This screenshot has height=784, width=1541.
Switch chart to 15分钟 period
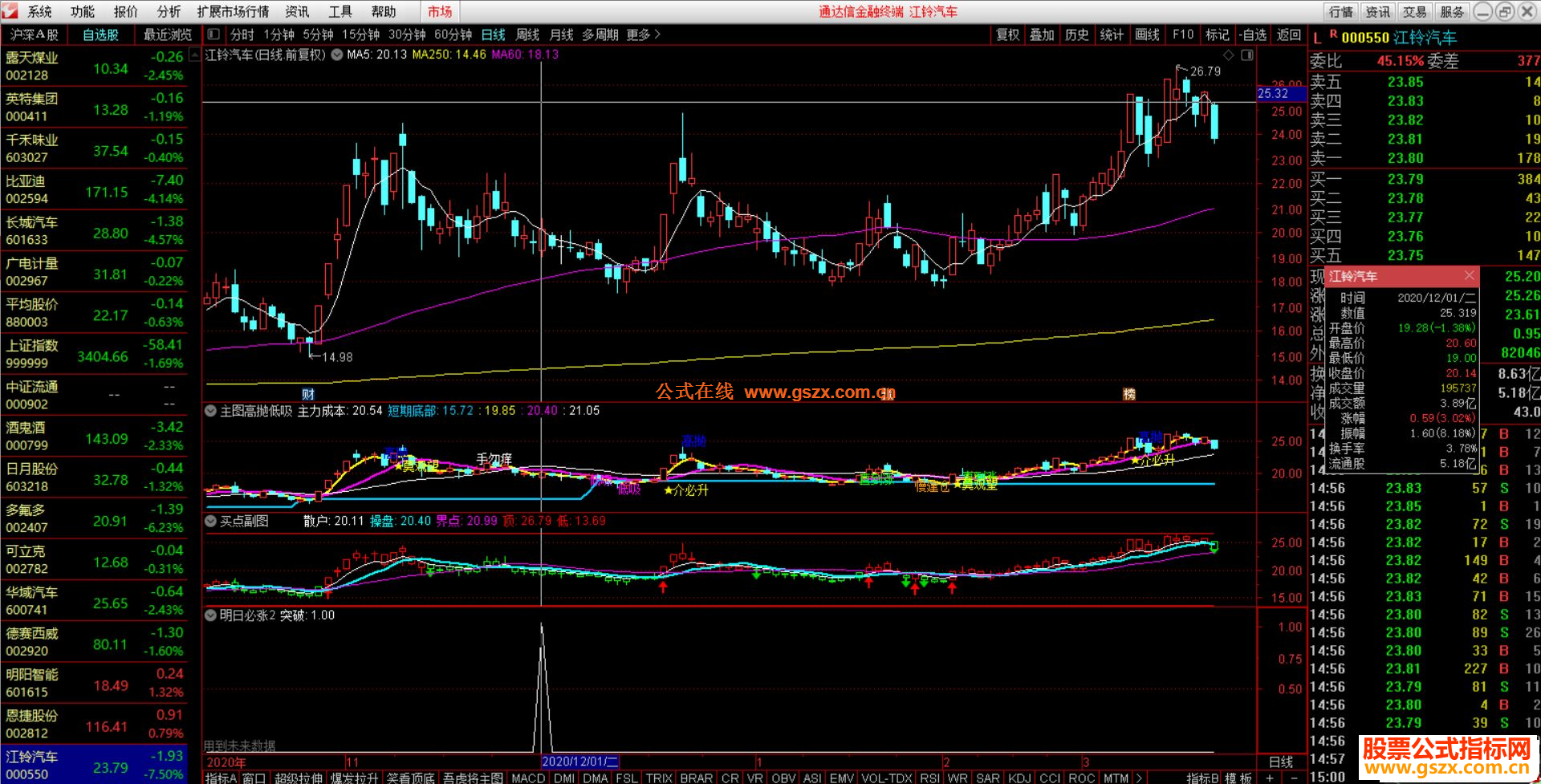360,35
